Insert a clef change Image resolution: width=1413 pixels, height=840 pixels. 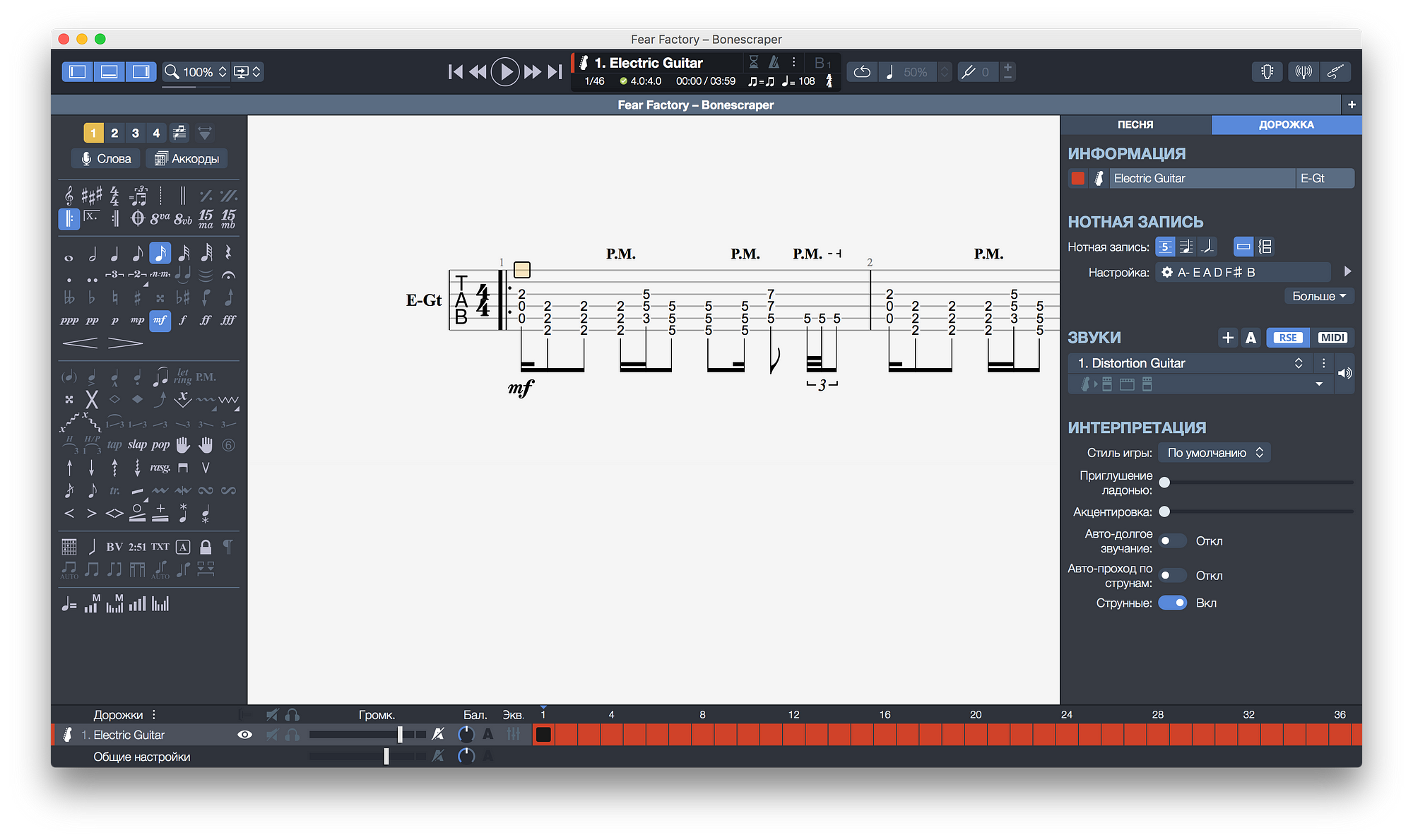coord(69,195)
